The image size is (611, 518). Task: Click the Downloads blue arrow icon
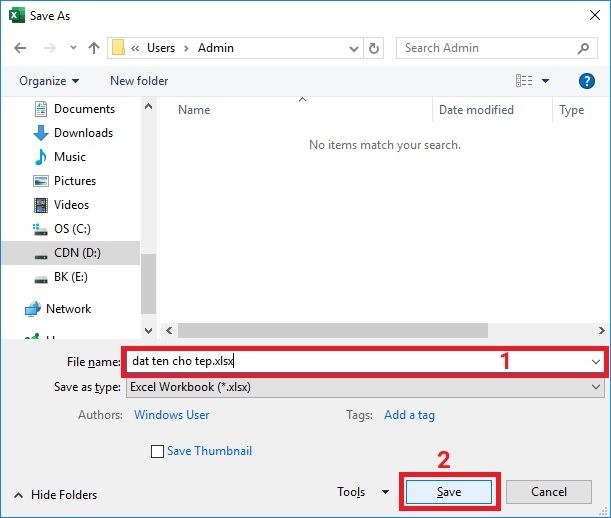[41, 133]
